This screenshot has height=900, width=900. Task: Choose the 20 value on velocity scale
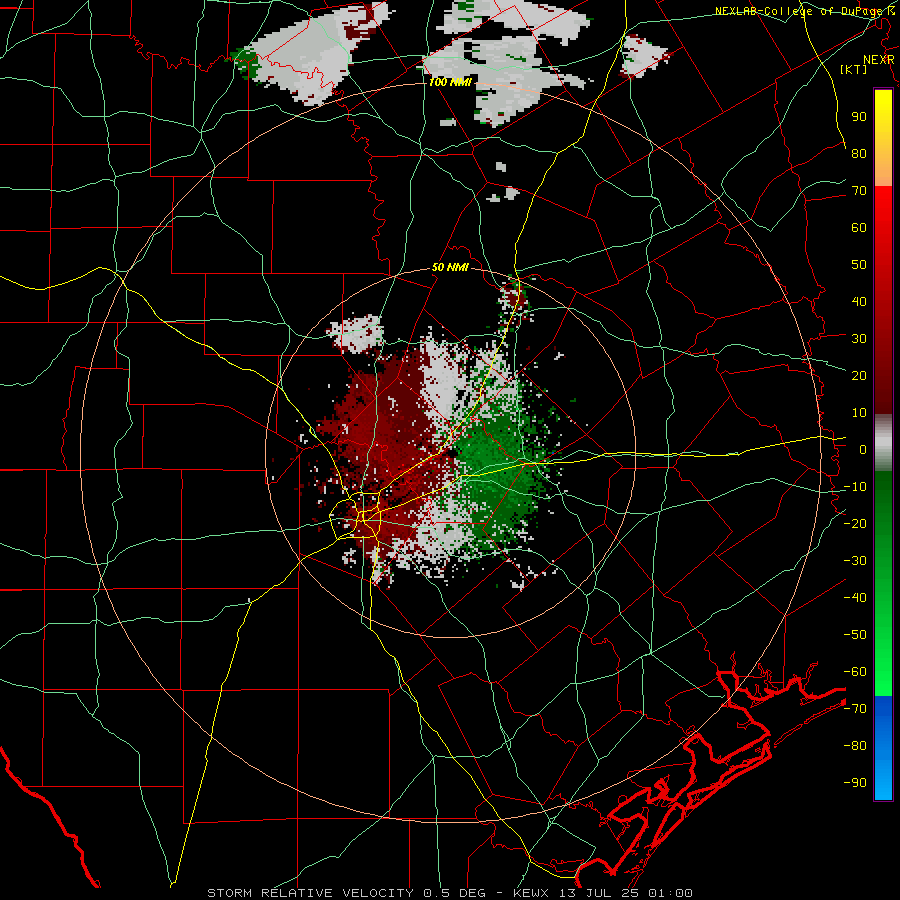859,375
